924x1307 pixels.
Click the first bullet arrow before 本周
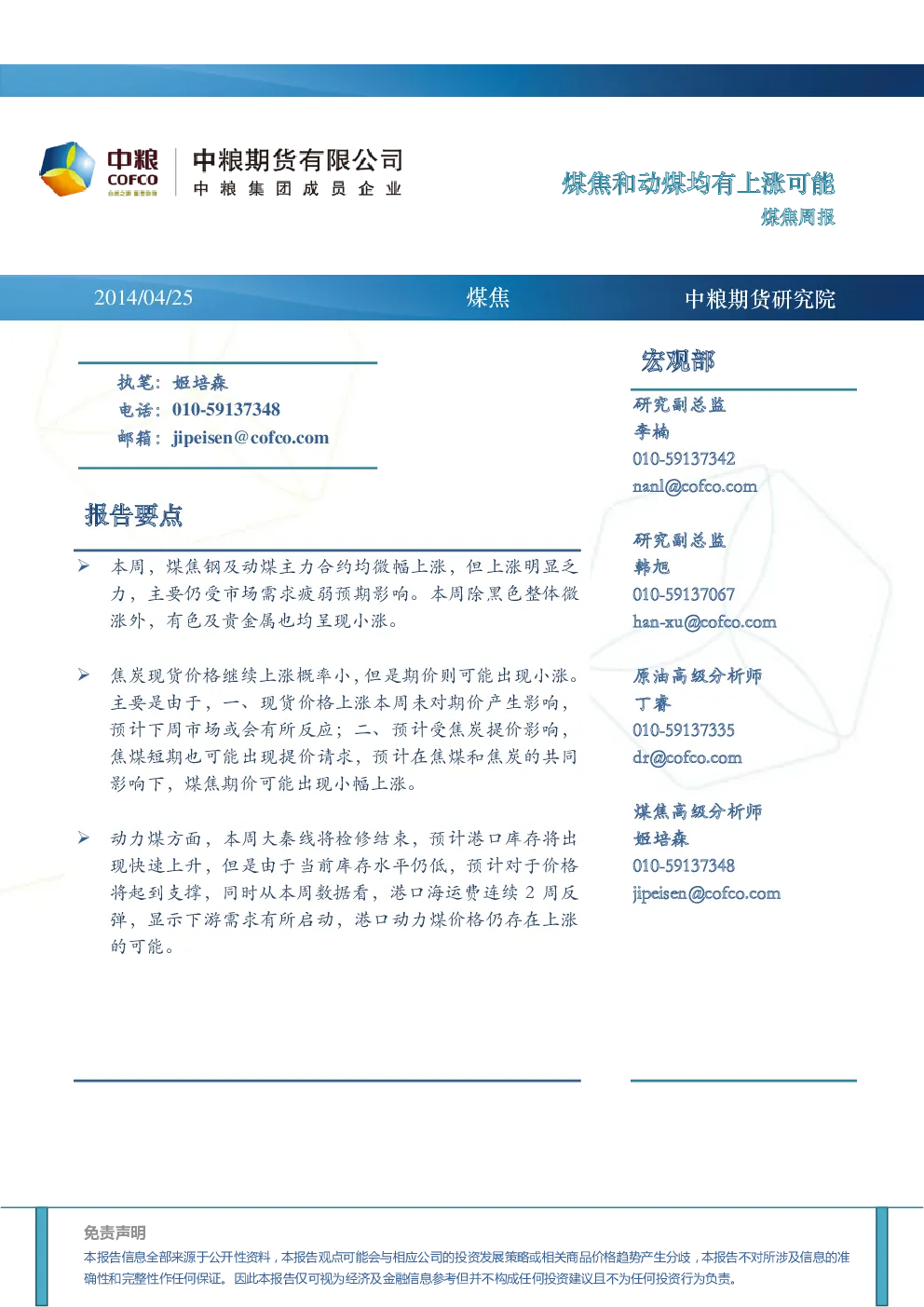[84, 566]
